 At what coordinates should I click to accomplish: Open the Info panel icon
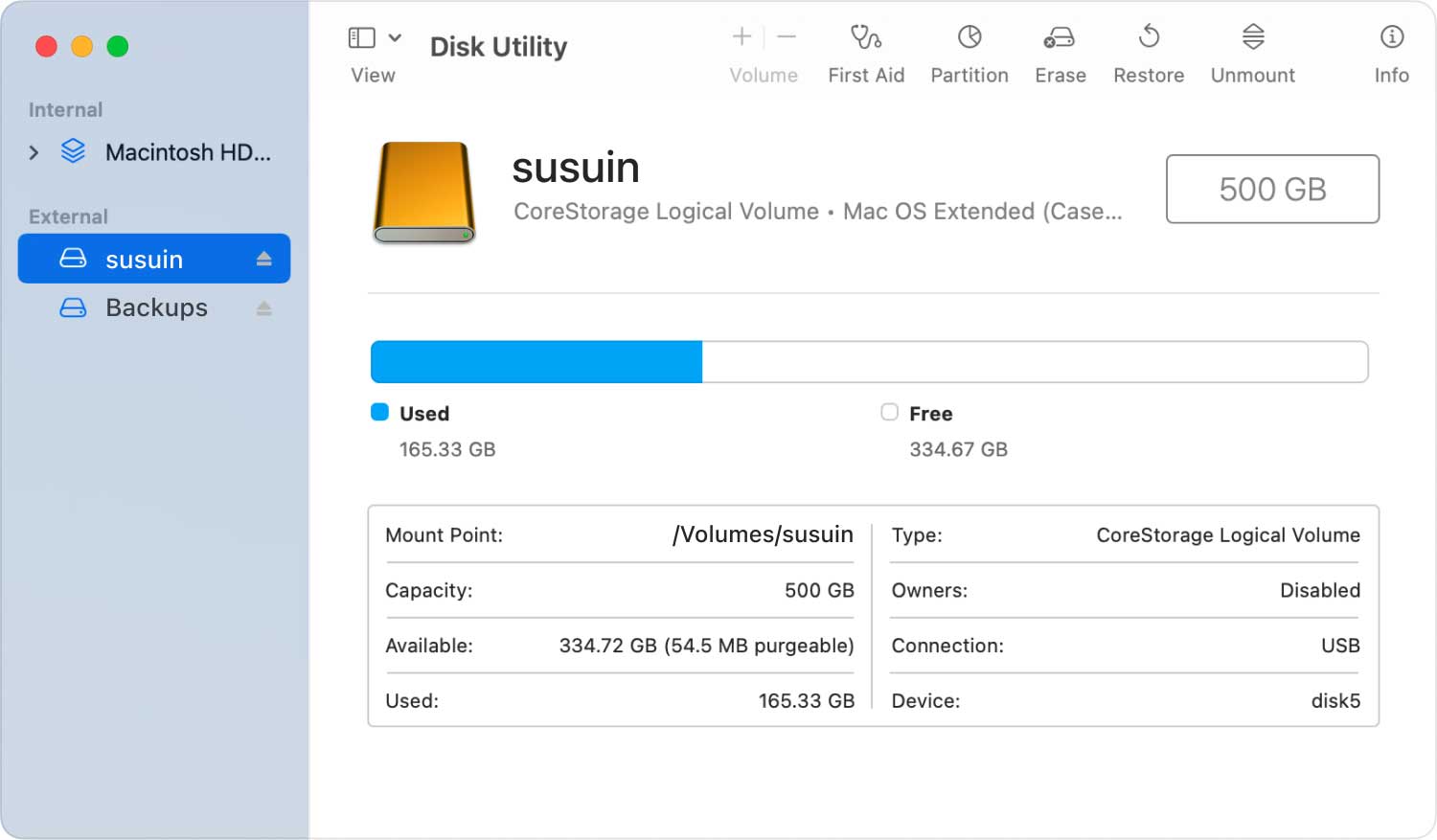coord(1391,37)
